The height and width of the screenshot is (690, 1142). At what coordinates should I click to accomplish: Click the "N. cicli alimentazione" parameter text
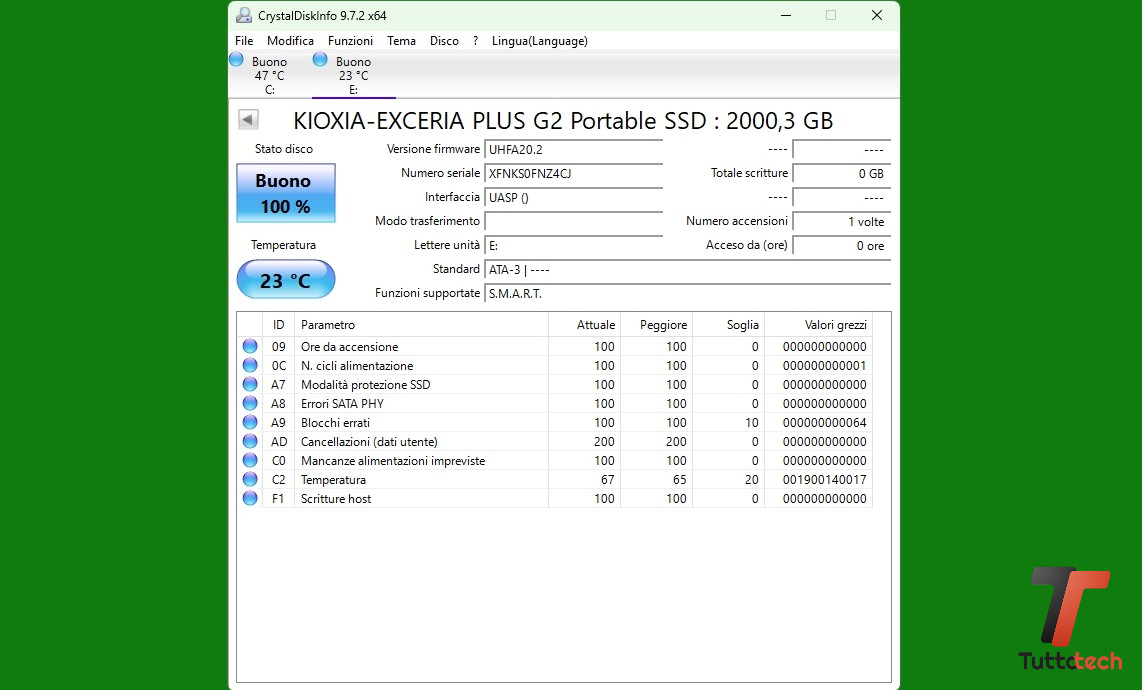357,366
